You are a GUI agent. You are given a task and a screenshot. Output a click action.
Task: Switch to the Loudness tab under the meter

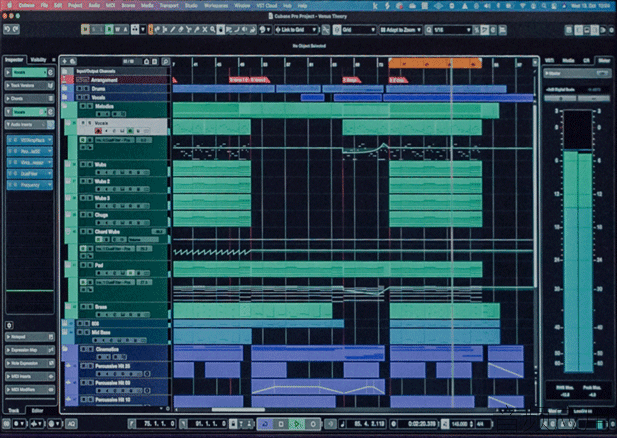[x=582, y=411]
